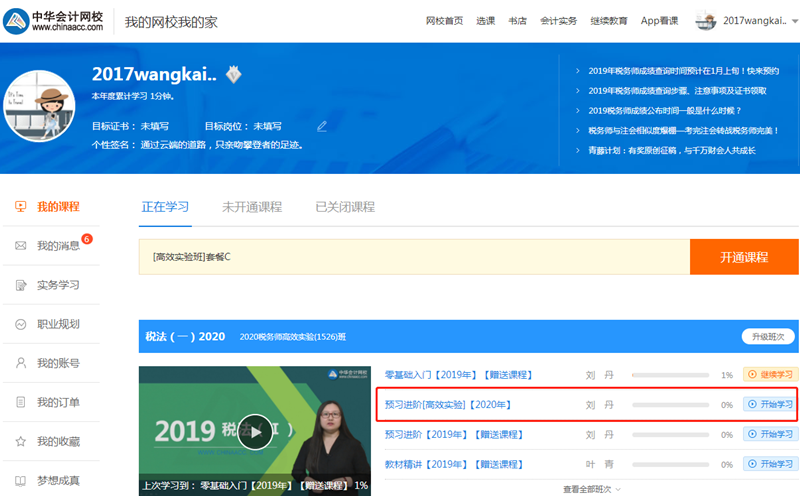Click the 职业规划 chart icon
The image size is (800, 496).
[20, 324]
